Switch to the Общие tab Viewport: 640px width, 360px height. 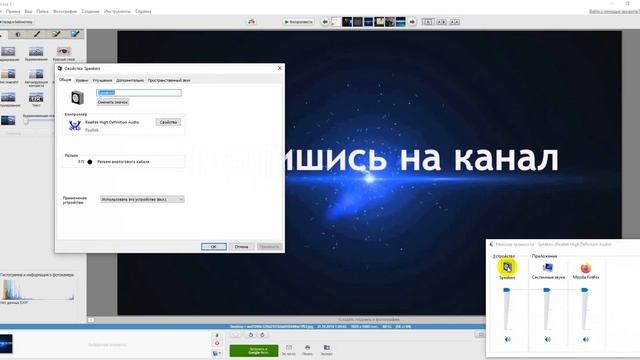(x=65, y=80)
